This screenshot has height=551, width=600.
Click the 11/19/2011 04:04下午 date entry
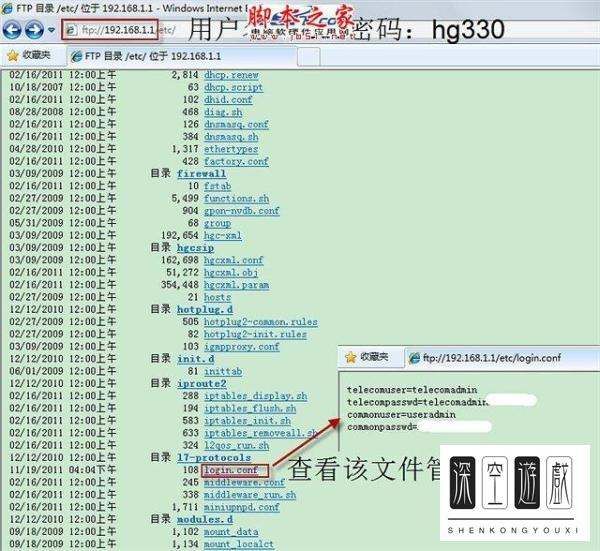(x=62, y=470)
